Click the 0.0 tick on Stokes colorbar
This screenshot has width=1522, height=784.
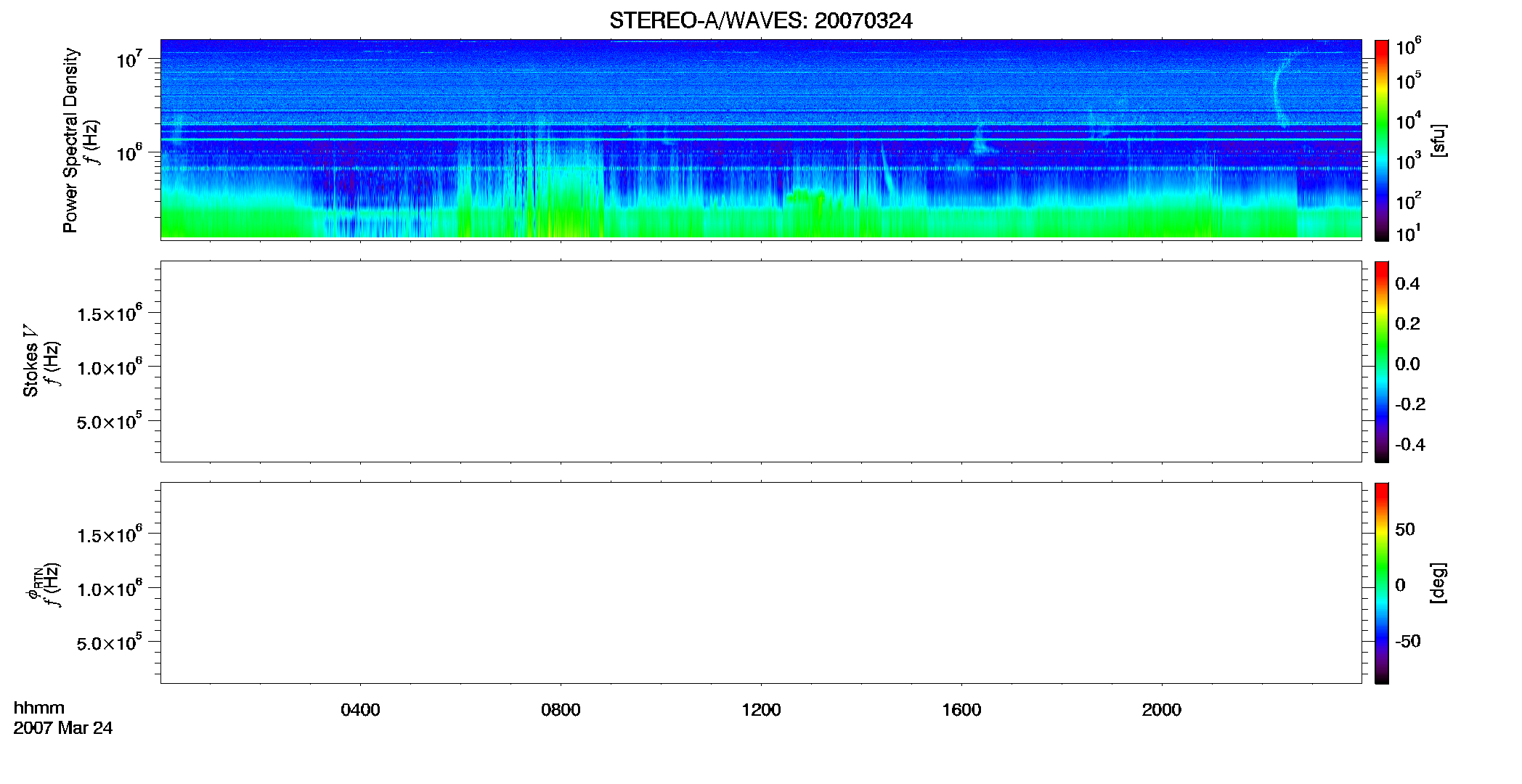(x=1407, y=364)
